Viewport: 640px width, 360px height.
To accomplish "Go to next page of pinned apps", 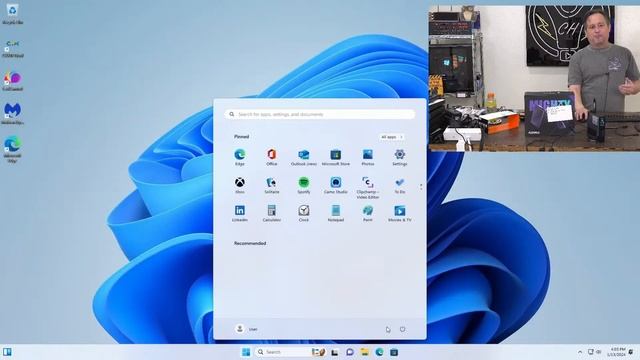I will point(421,189).
